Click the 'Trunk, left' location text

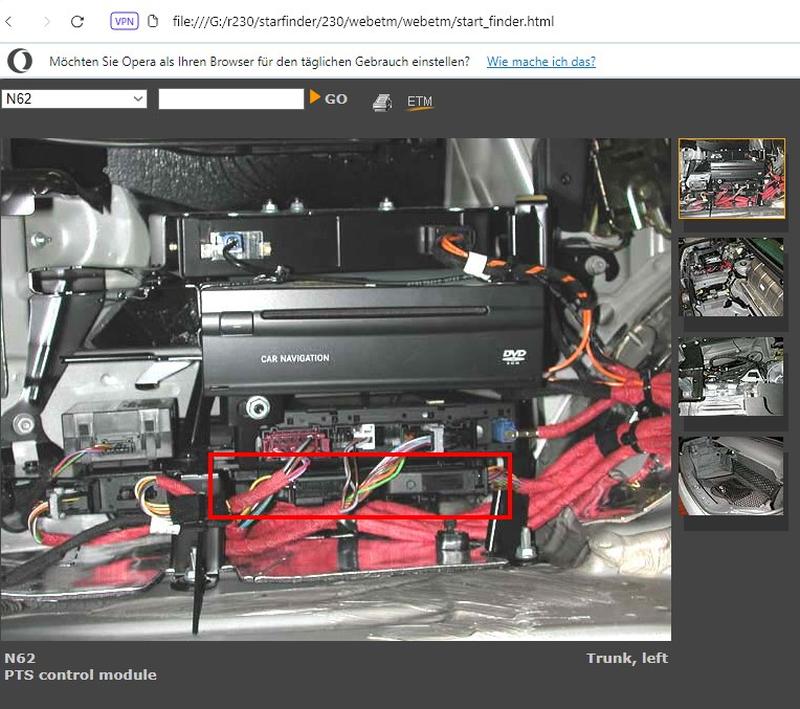coord(627,659)
